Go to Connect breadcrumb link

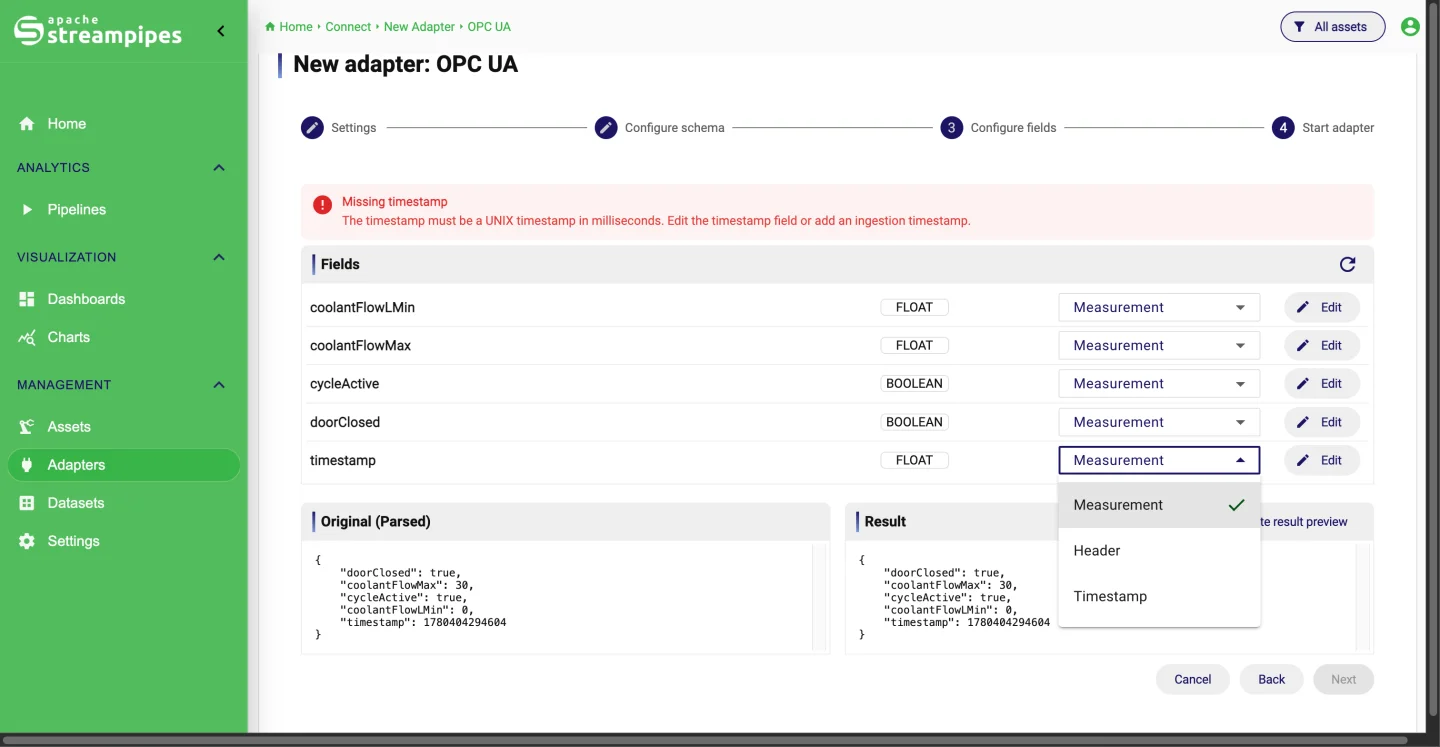pyautogui.click(x=348, y=27)
